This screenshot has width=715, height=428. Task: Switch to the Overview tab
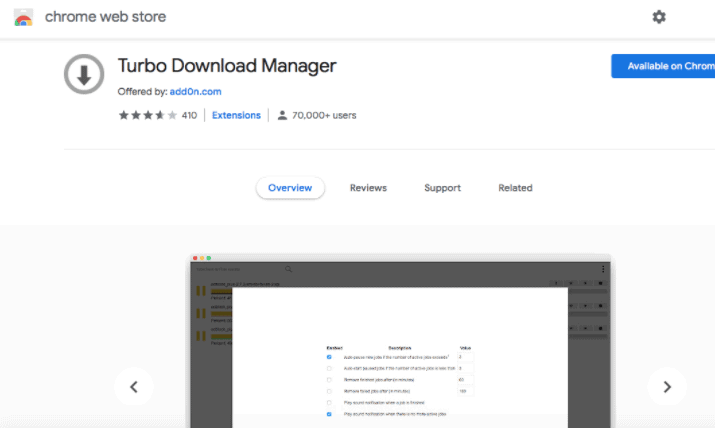290,188
